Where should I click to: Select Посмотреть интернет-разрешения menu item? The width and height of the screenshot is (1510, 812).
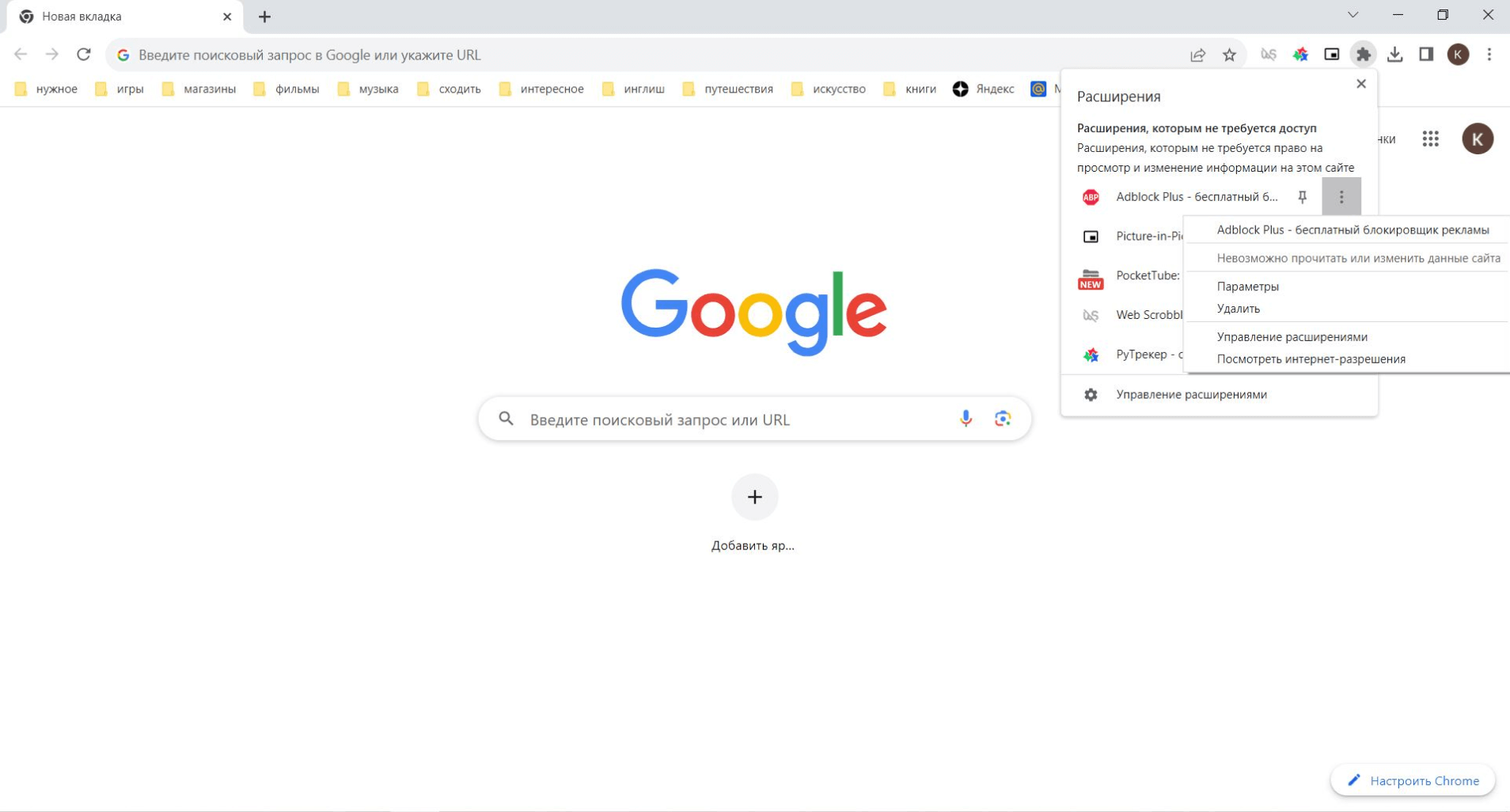click(x=1311, y=359)
